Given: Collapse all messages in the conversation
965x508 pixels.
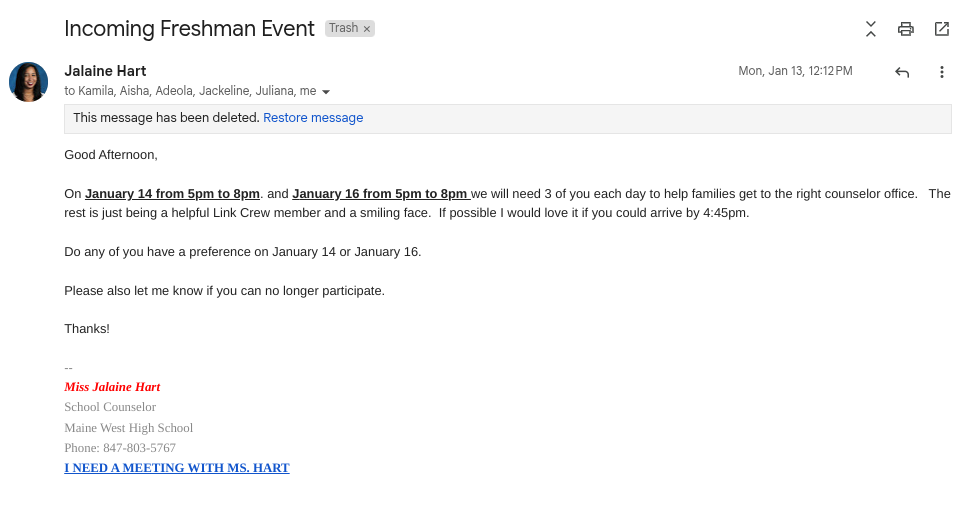Looking at the screenshot, I should coord(871,29).
